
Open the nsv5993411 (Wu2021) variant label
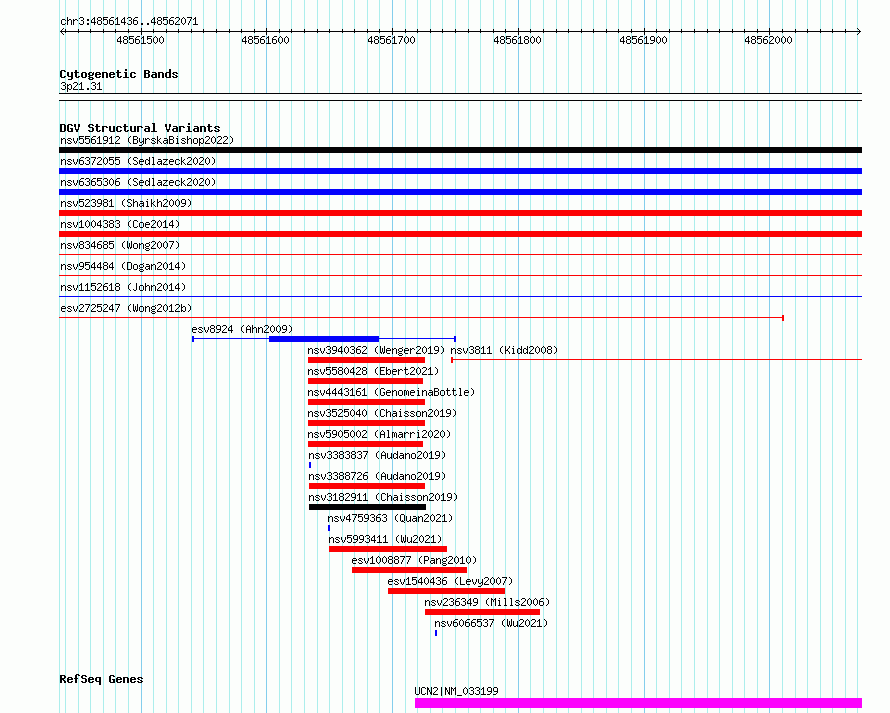(385, 539)
